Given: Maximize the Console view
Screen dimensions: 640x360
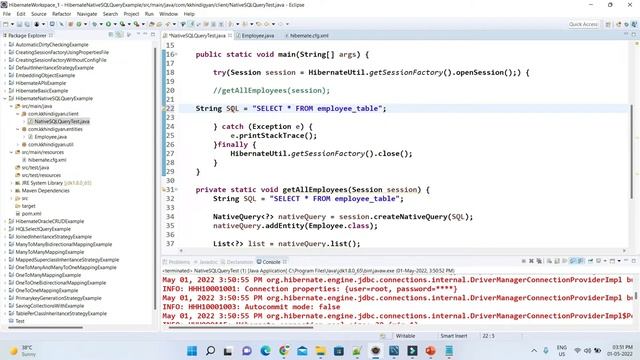Looking at the screenshot, I should pyautogui.click(x=634, y=261).
